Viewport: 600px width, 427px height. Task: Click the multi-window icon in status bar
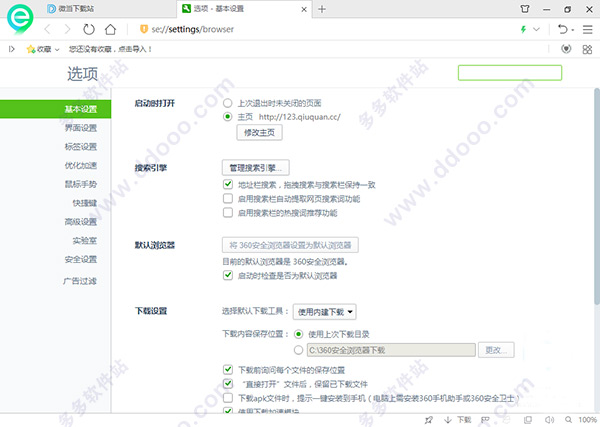pos(528,420)
